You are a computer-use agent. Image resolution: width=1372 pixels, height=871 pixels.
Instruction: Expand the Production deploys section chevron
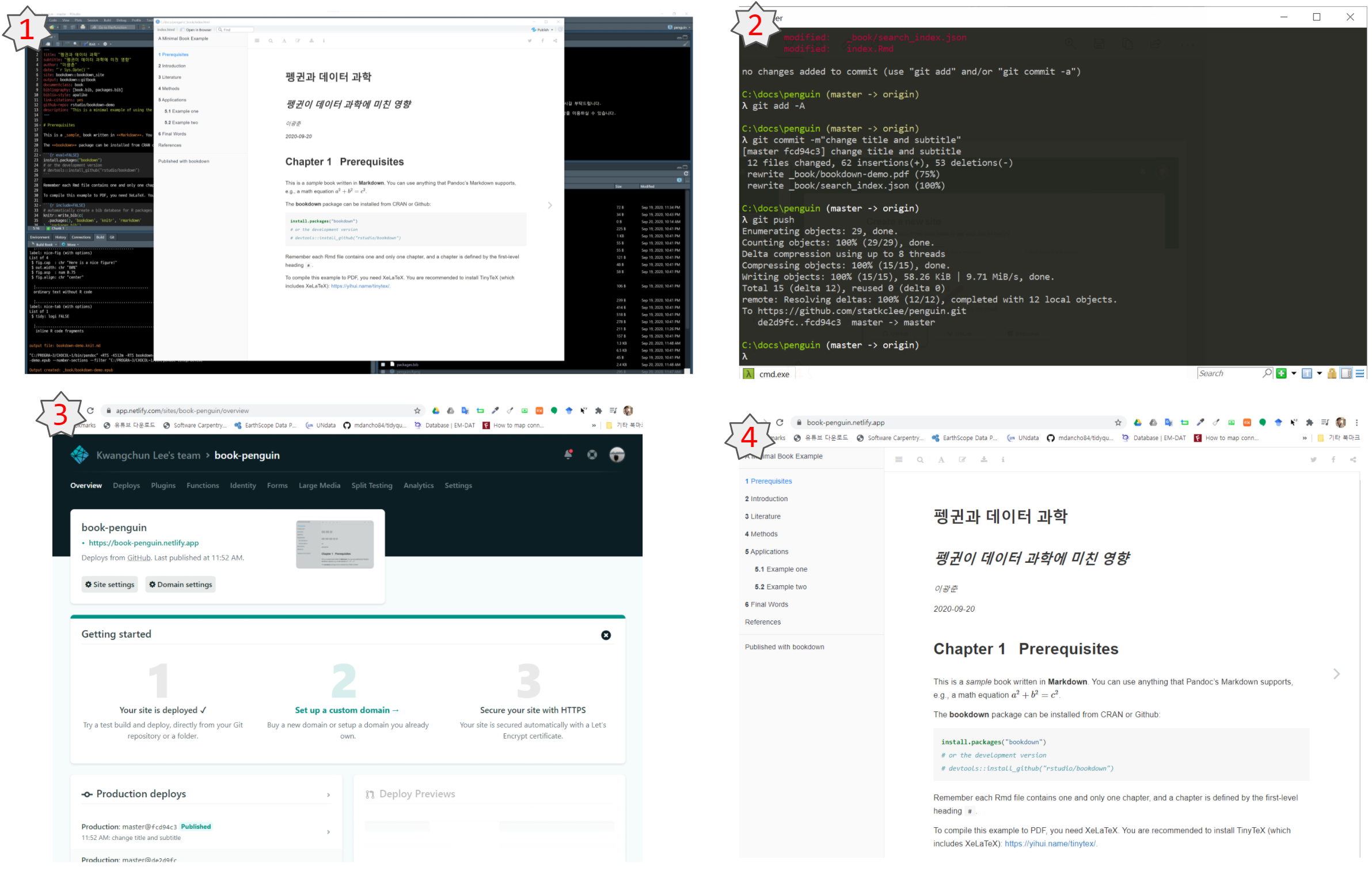coord(328,795)
